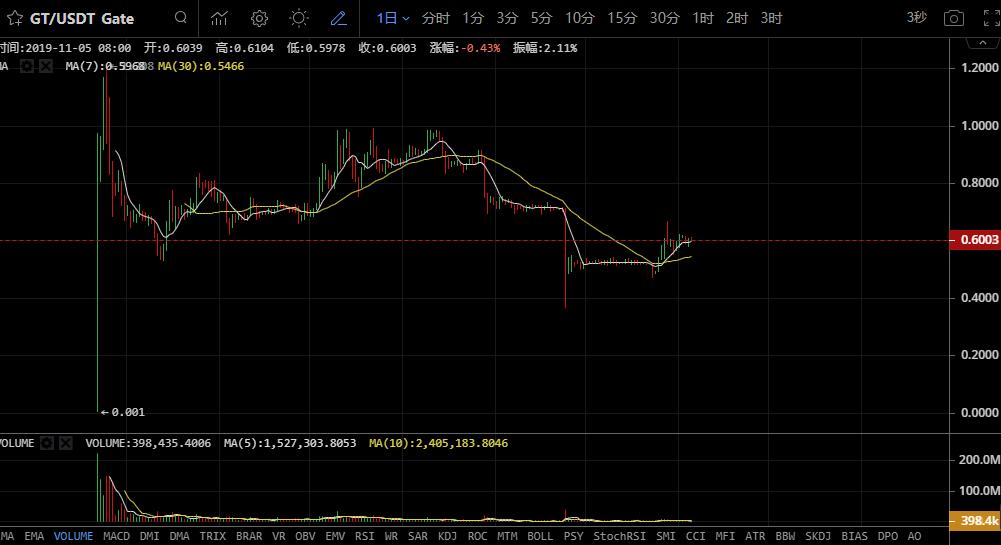Enable the SKDJ indicator
Image resolution: width=1001 pixels, height=545 pixels.
pyautogui.click(x=818, y=536)
